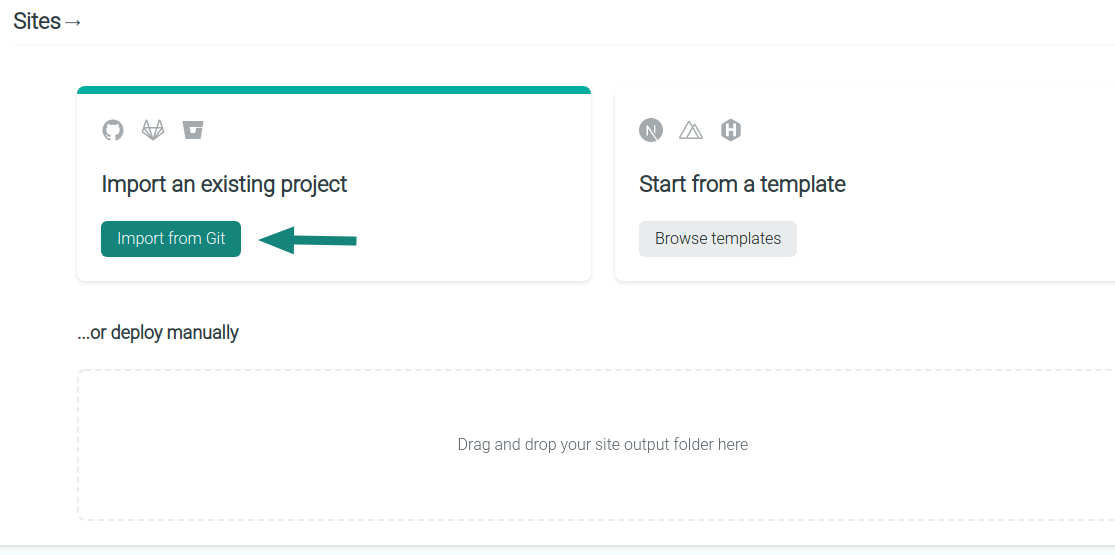Click 'Drag and drop your site output folder here' text
The image size is (1115, 555).
pos(602,445)
